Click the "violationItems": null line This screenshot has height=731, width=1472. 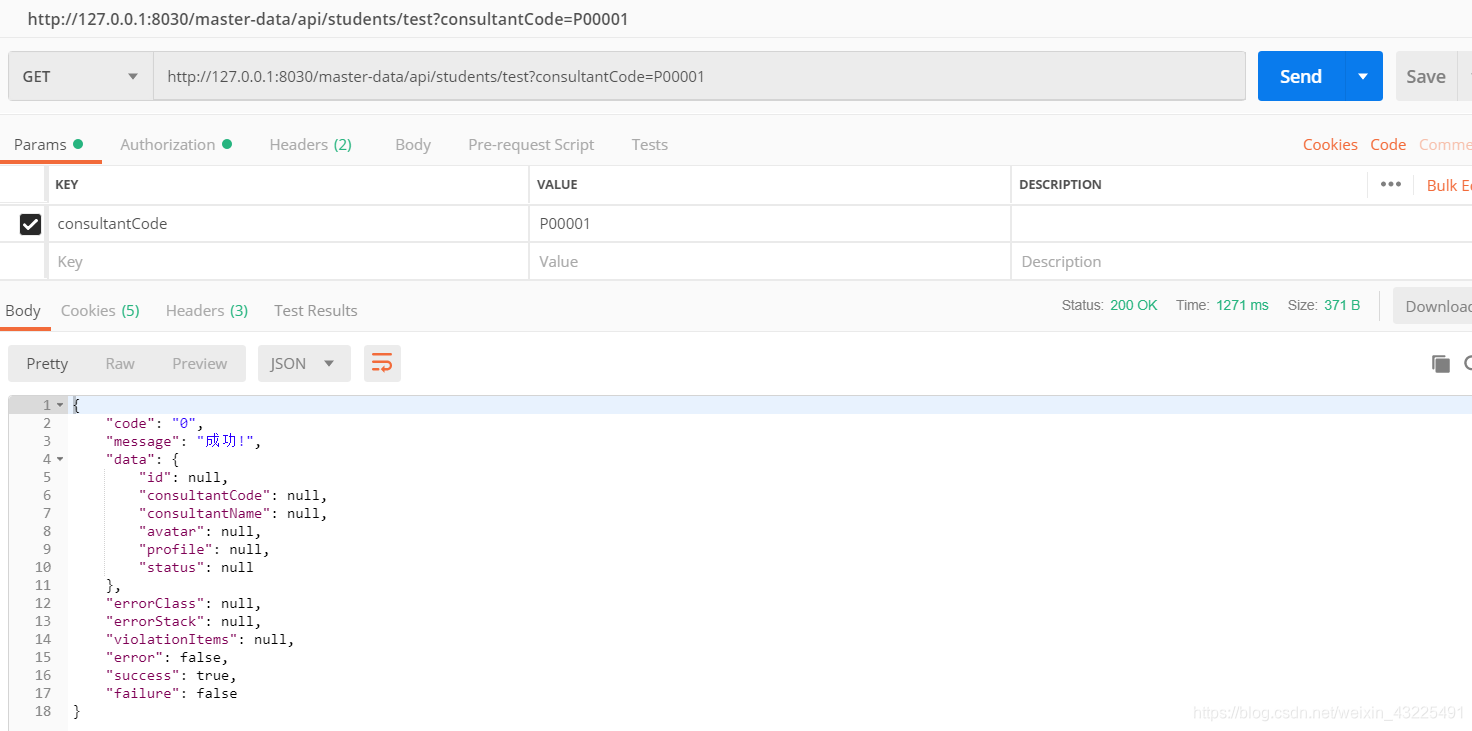[x=200, y=639]
